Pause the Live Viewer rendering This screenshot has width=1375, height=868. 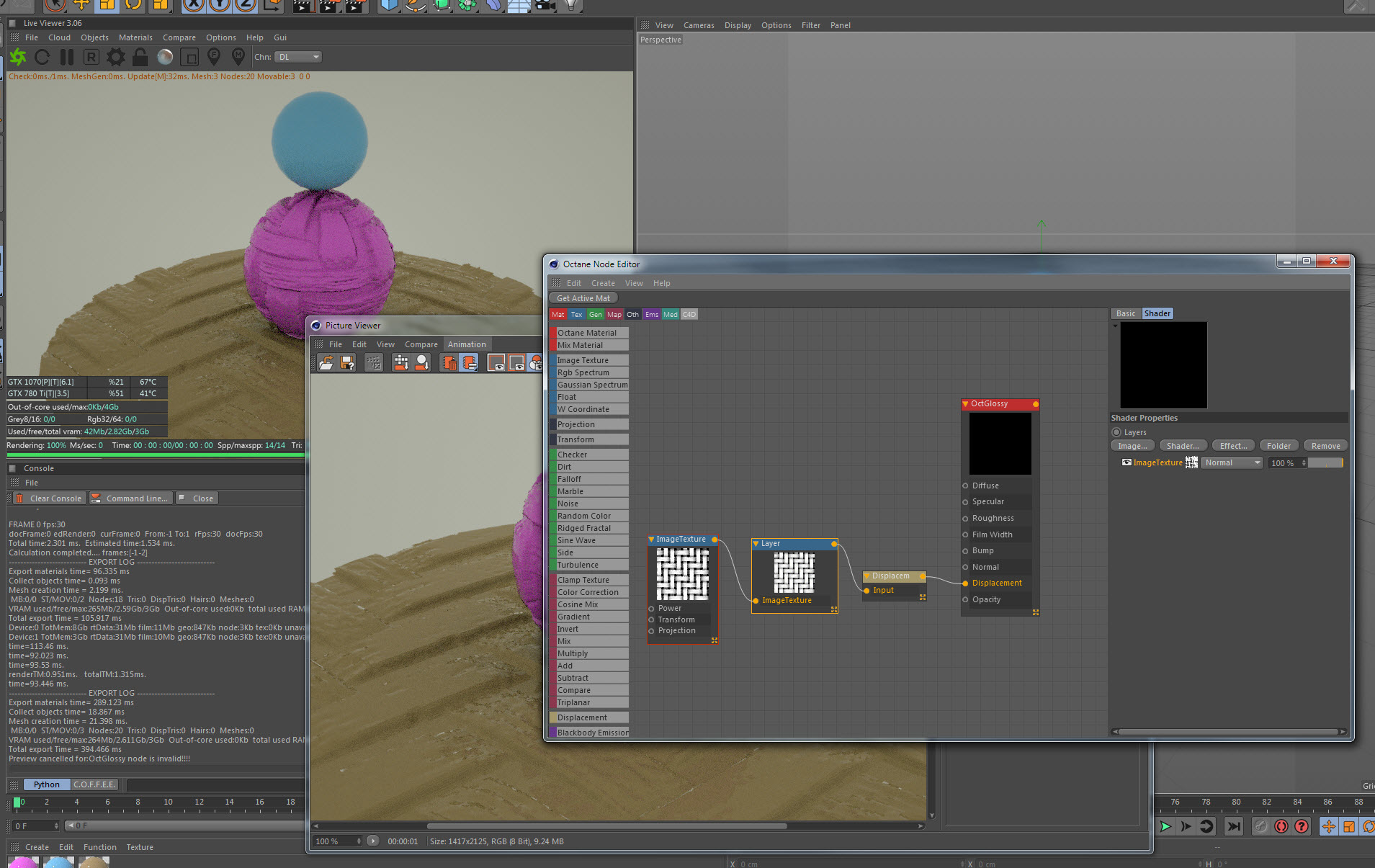pos(67,57)
